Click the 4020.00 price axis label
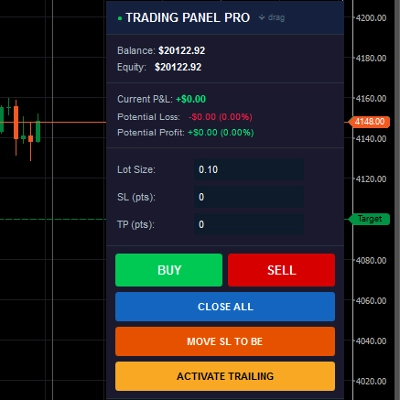This screenshot has width=400, height=400. tap(371, 381)
